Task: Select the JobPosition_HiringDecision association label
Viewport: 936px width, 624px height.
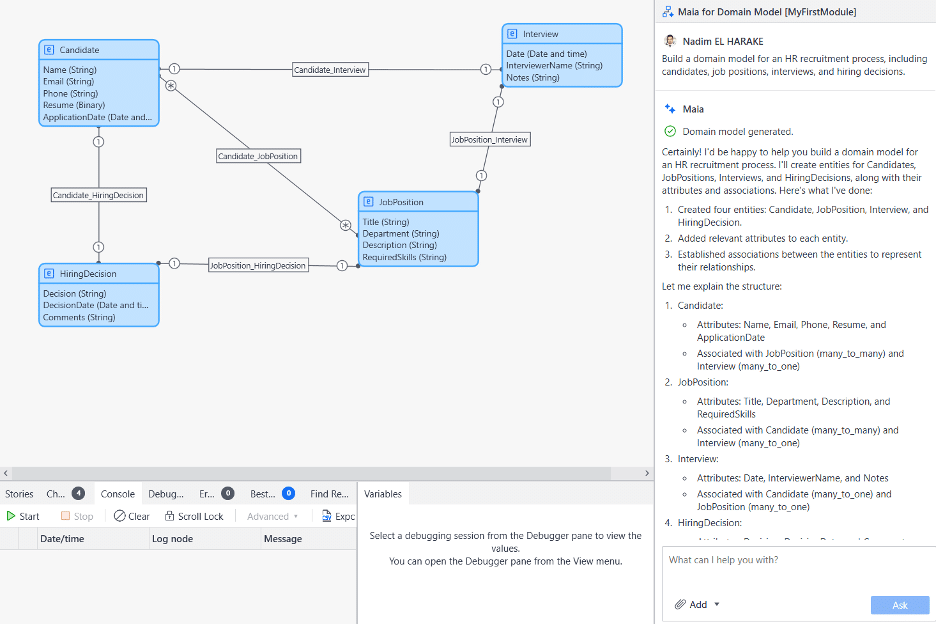Action: click(258, 265)
